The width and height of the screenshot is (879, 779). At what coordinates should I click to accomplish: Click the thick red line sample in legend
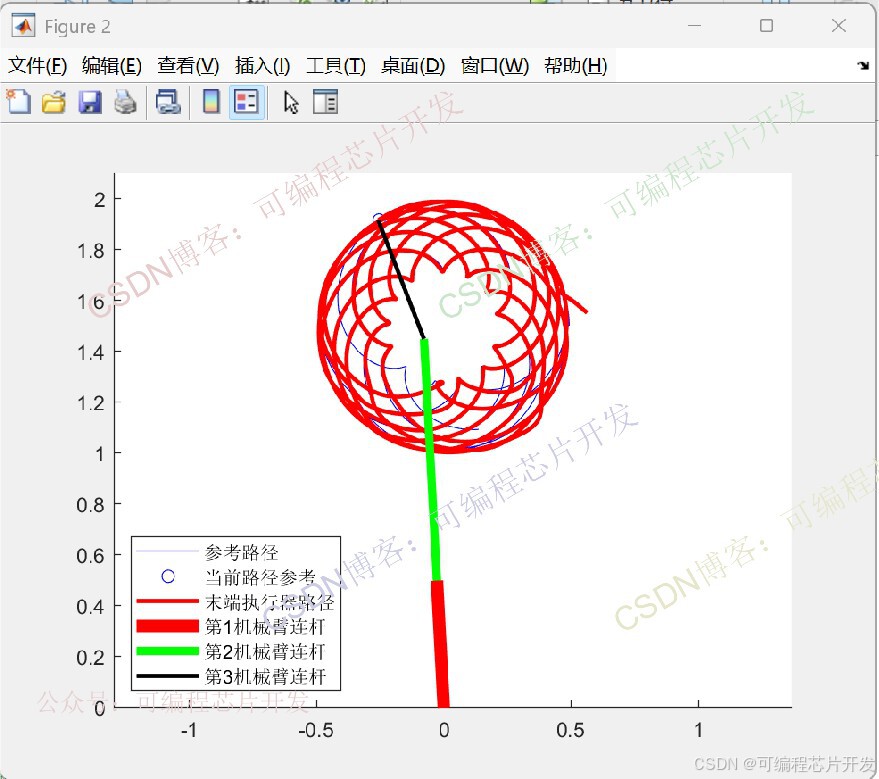click(x=168, y=626)
